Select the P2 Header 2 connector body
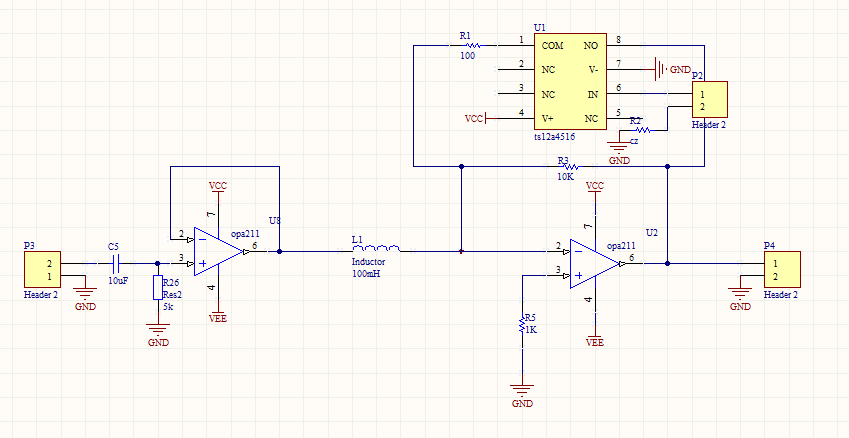This screenshot has width=849, height=438. click(710, 100)
